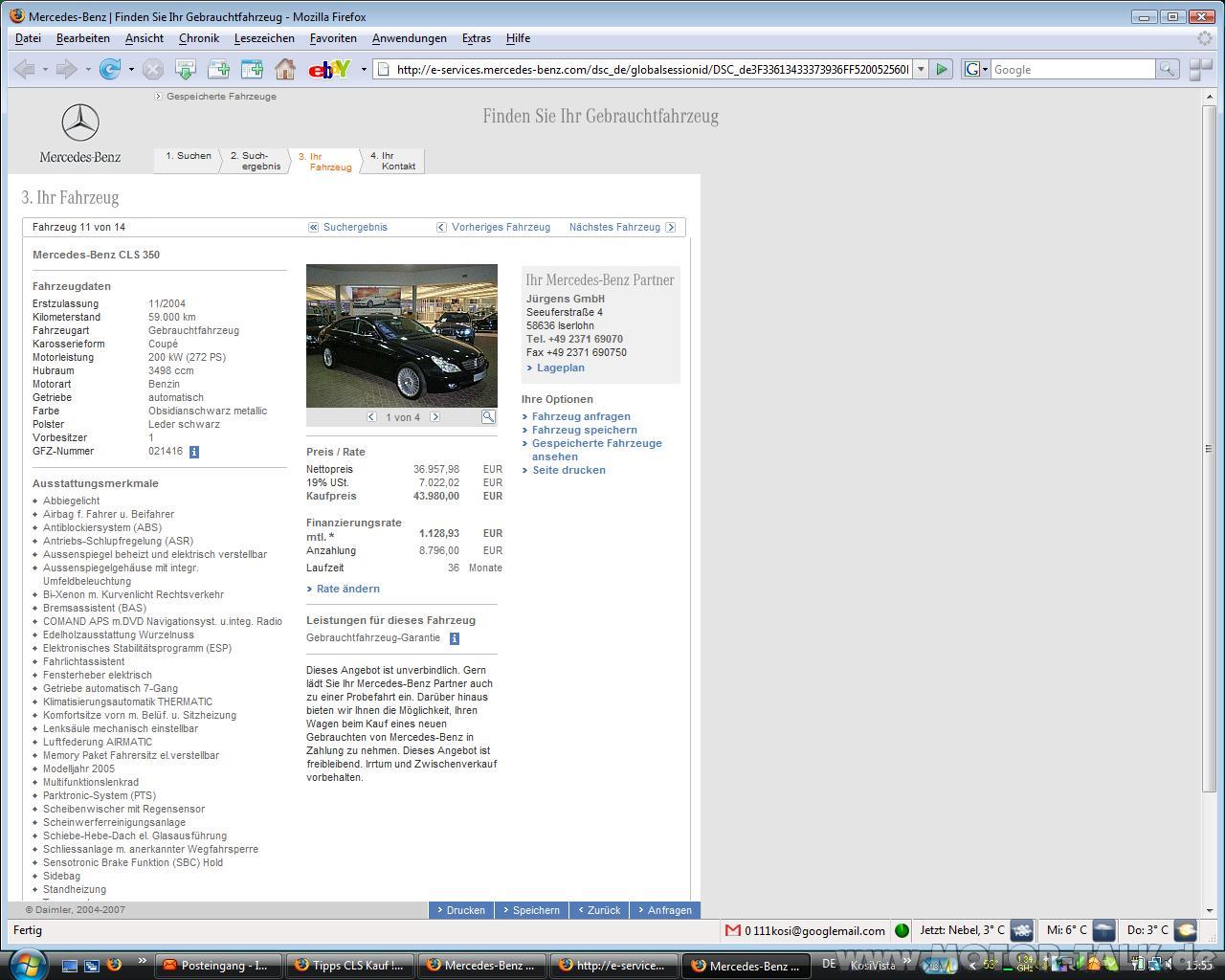1225x980 pixels.
Task: Click info icon next to GFZ-Nummer
Action: [x=194, y=452]
